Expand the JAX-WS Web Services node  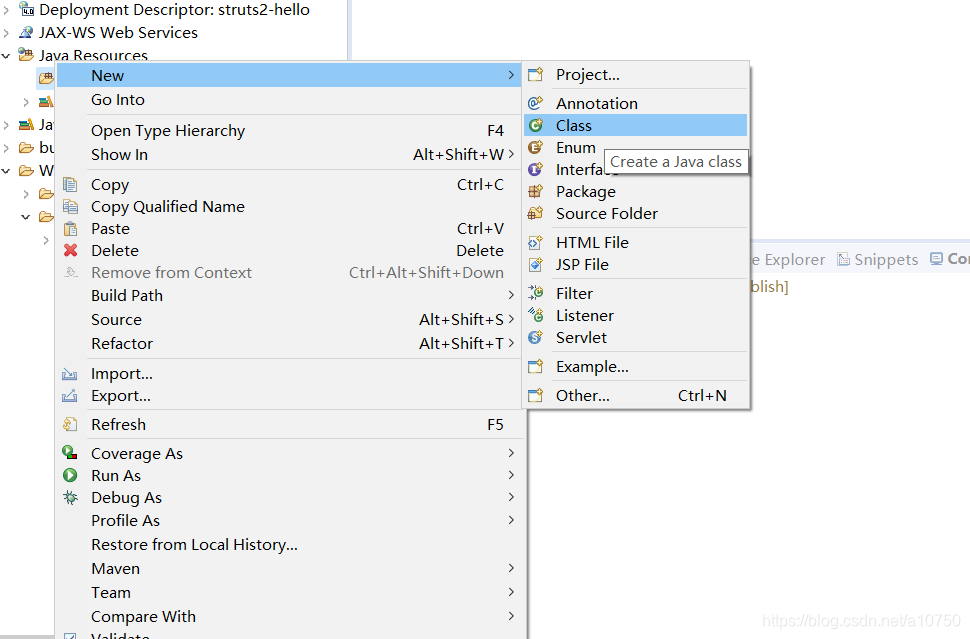tap(6, 32)
